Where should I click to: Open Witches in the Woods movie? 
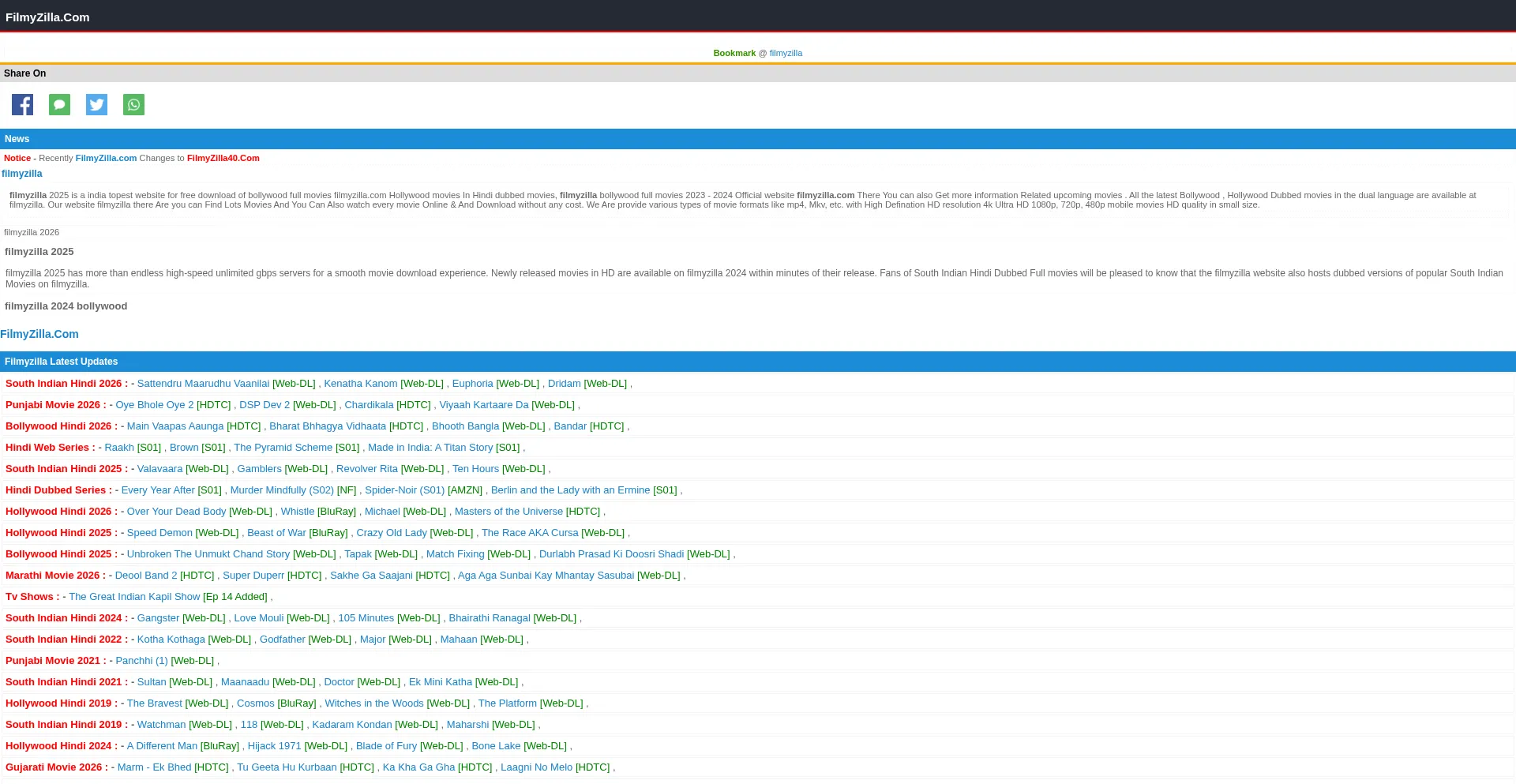pyautogui.click(x=374, y=703)
